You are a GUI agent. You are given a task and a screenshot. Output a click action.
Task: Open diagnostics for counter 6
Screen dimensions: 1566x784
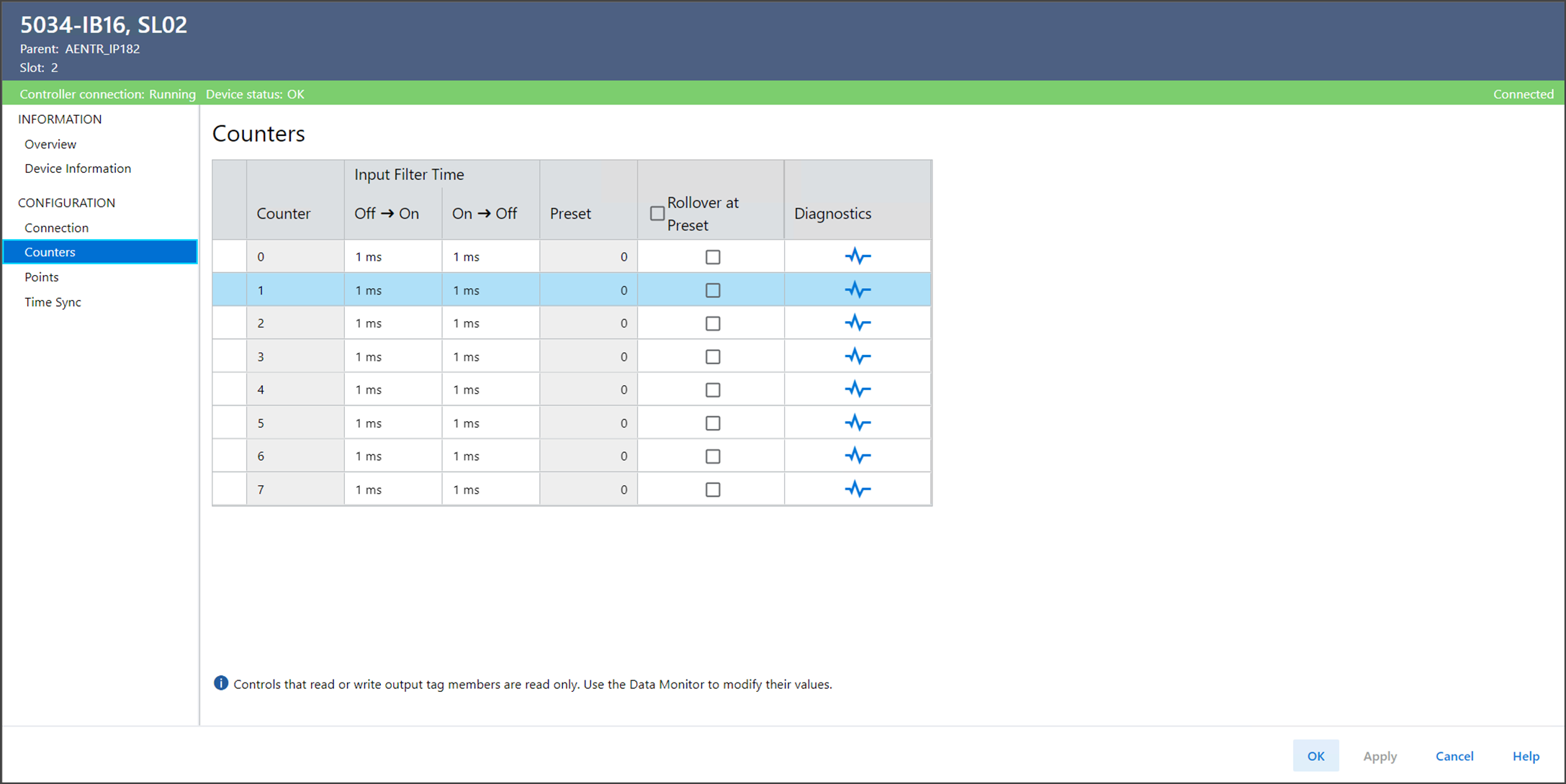pyautogui.click(x=857, y=456)
